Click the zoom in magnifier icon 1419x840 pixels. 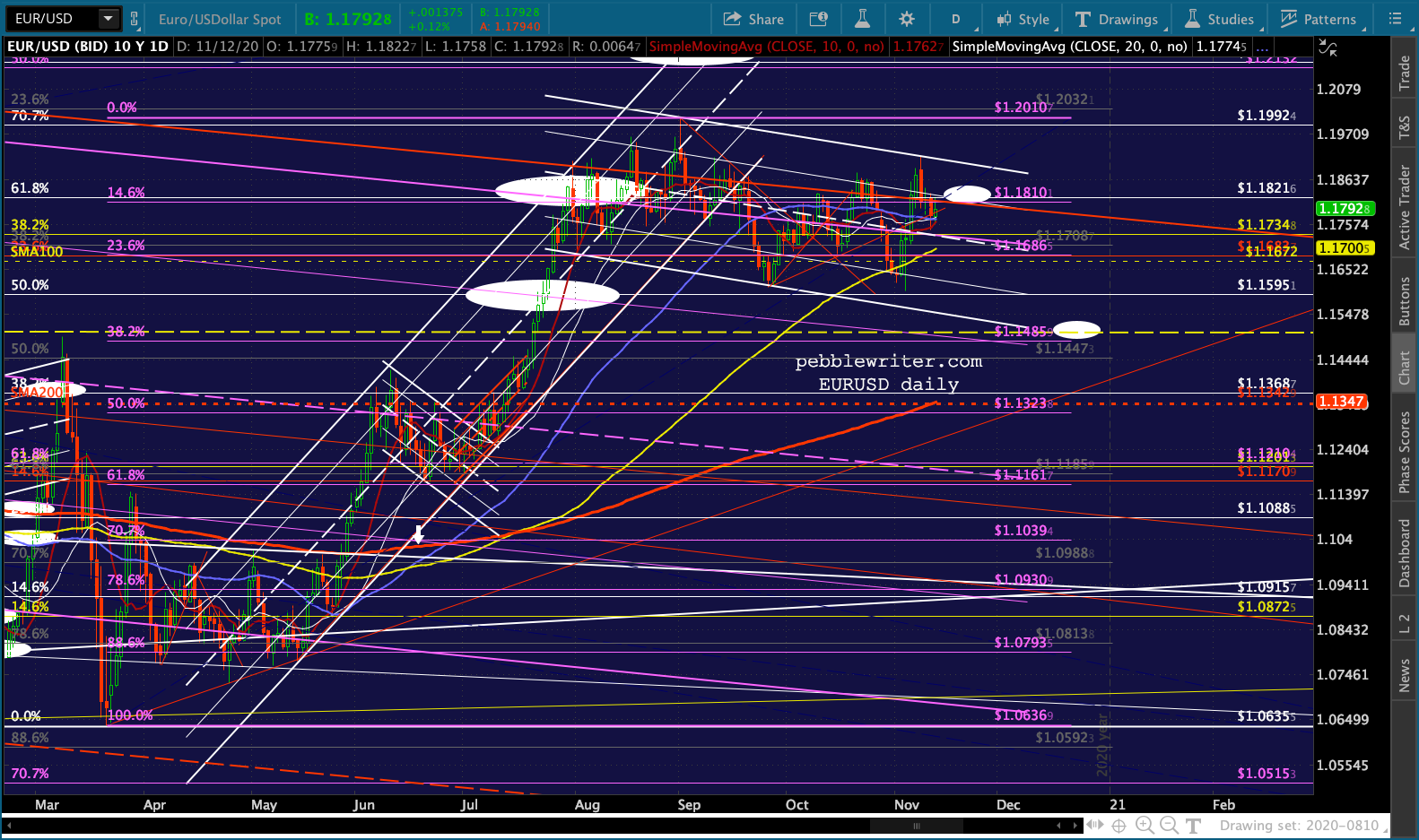[1145, 826]
